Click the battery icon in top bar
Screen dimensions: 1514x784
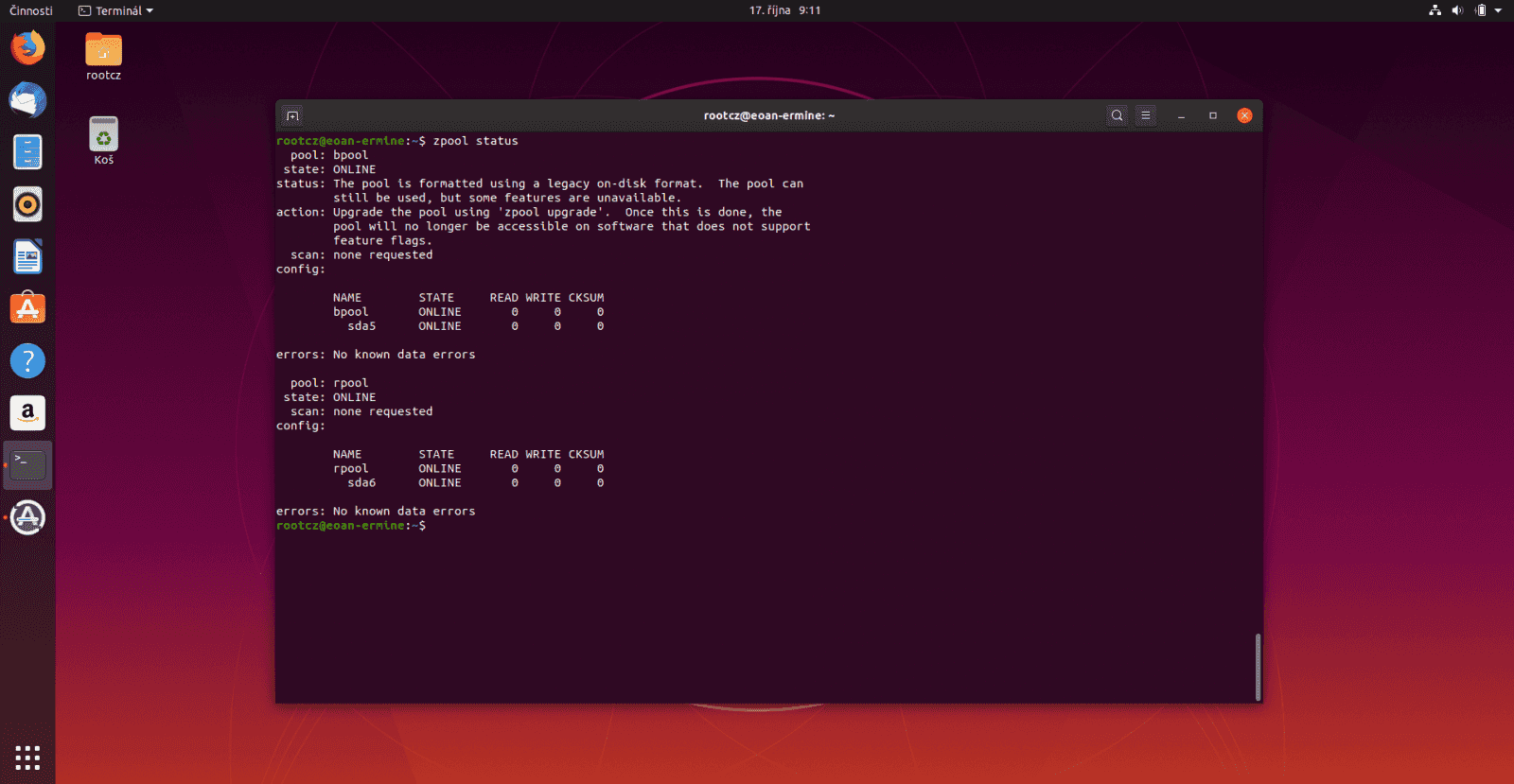[x=1481, y=10]
